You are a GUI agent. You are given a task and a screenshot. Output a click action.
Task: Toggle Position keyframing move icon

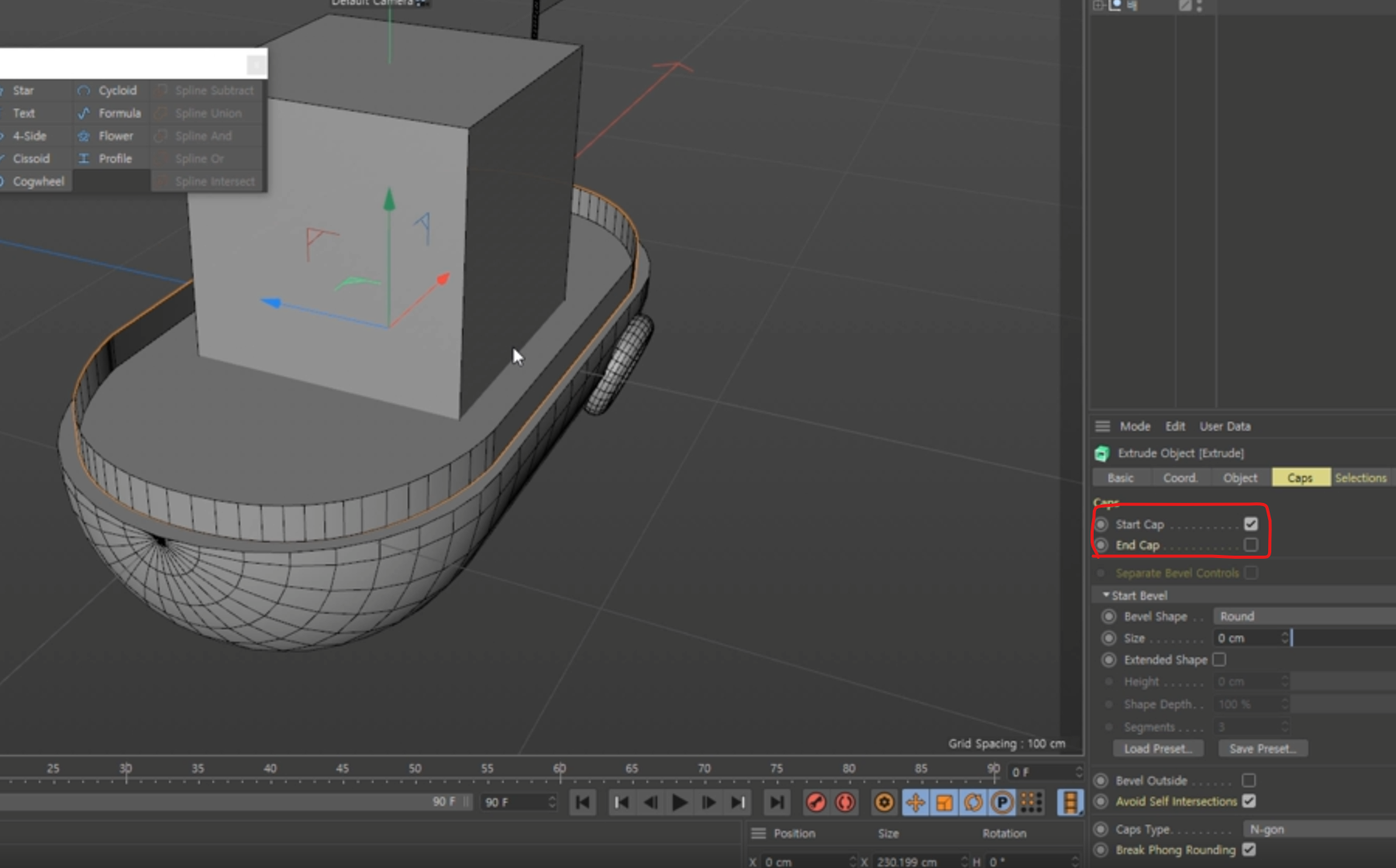[915, 803]
